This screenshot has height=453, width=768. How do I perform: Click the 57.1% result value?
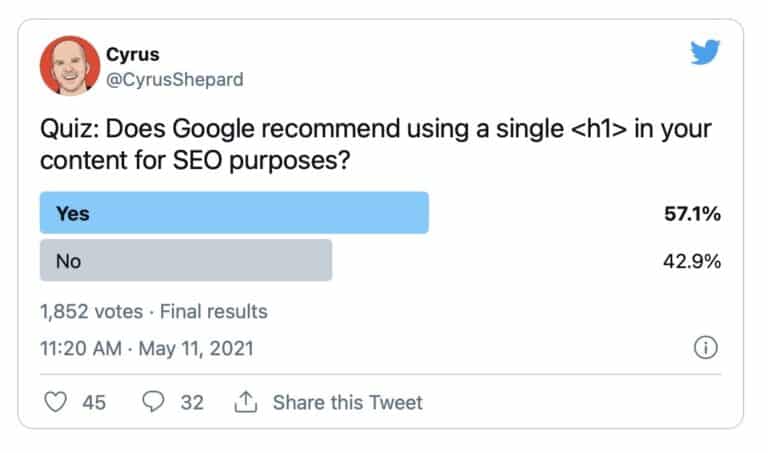coord(693,214)
